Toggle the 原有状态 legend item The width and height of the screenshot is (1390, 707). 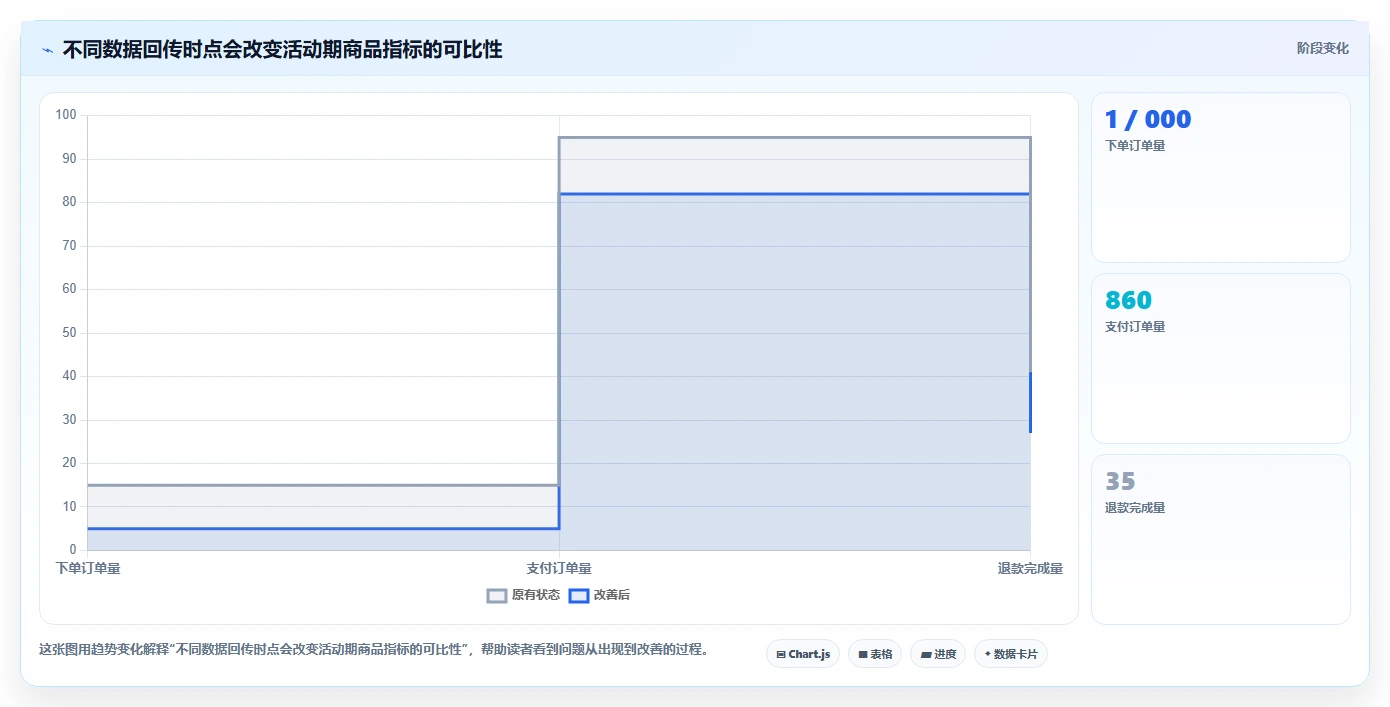[523, 595]
